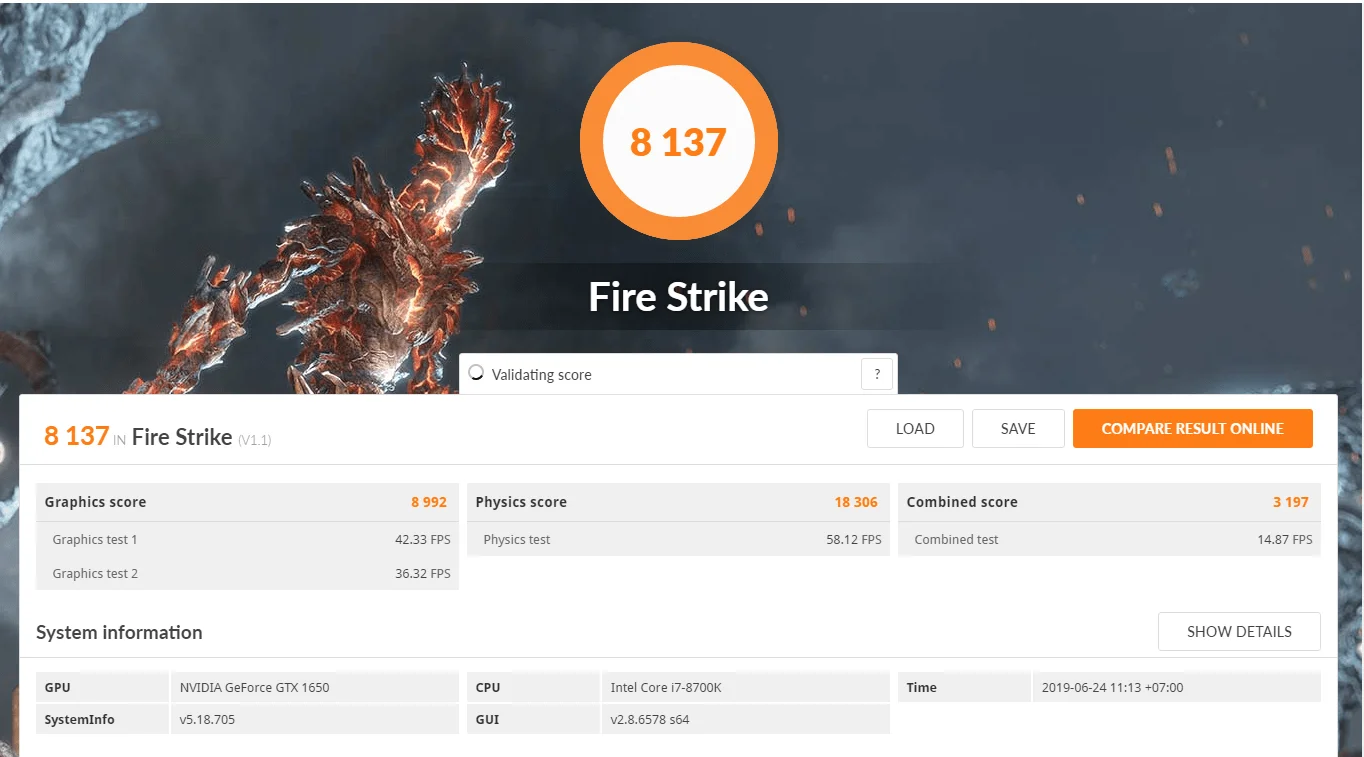Select the 2019-06-24 11:13 timestamp

[x=1112, y=687]
